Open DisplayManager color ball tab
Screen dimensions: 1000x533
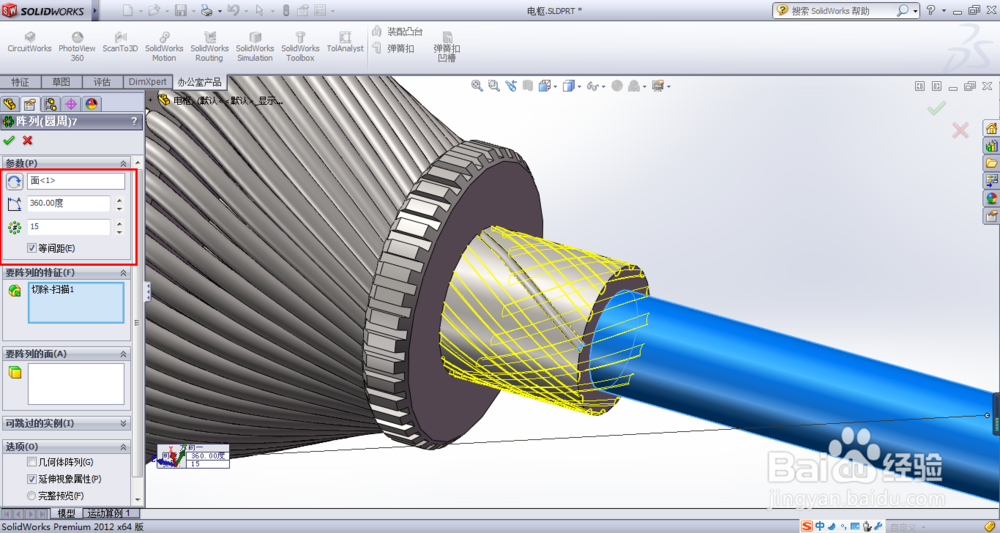pos(91,104)
